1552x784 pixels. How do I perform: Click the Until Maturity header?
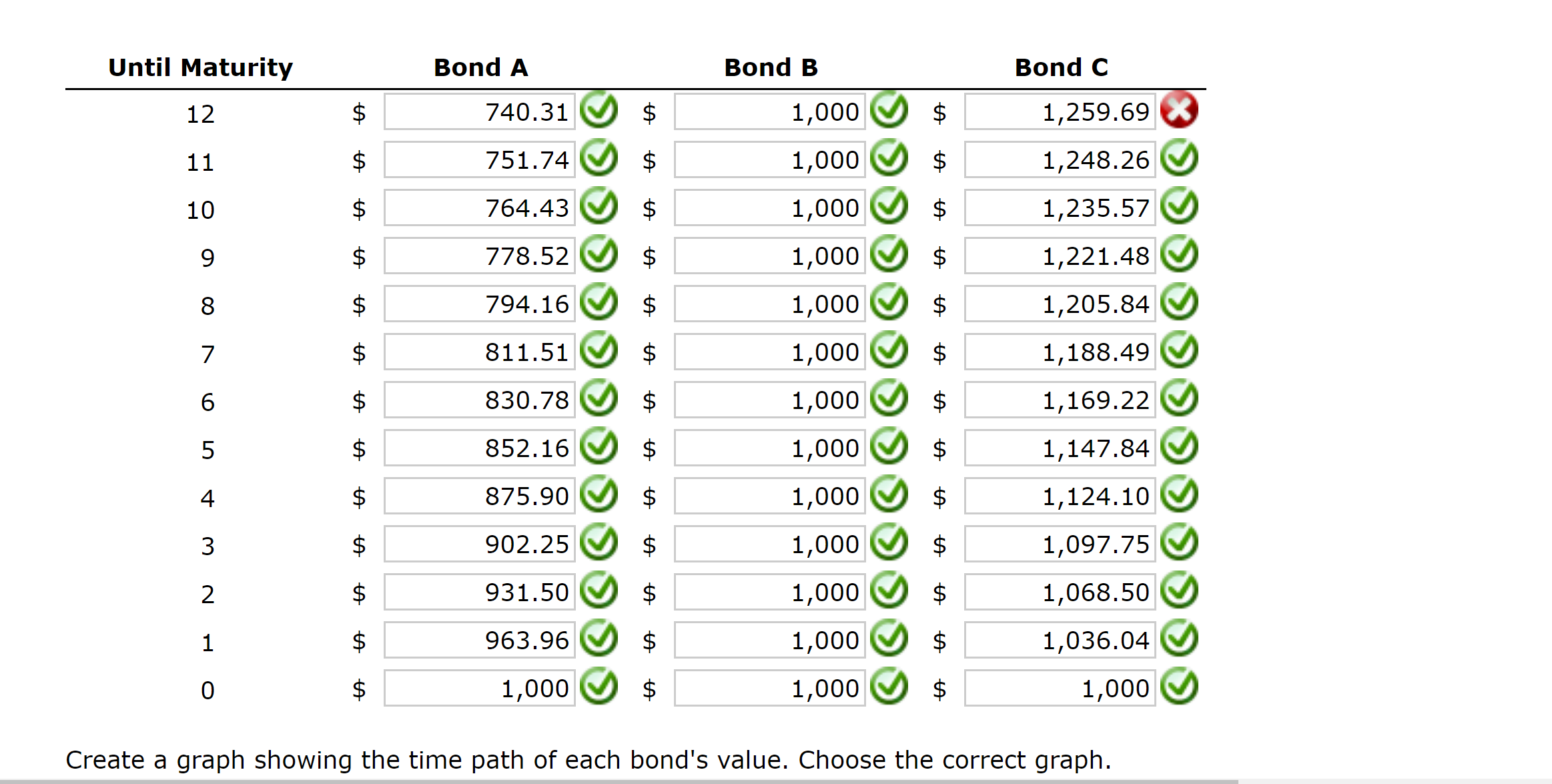pyautogui.click(x=200, y=66)
